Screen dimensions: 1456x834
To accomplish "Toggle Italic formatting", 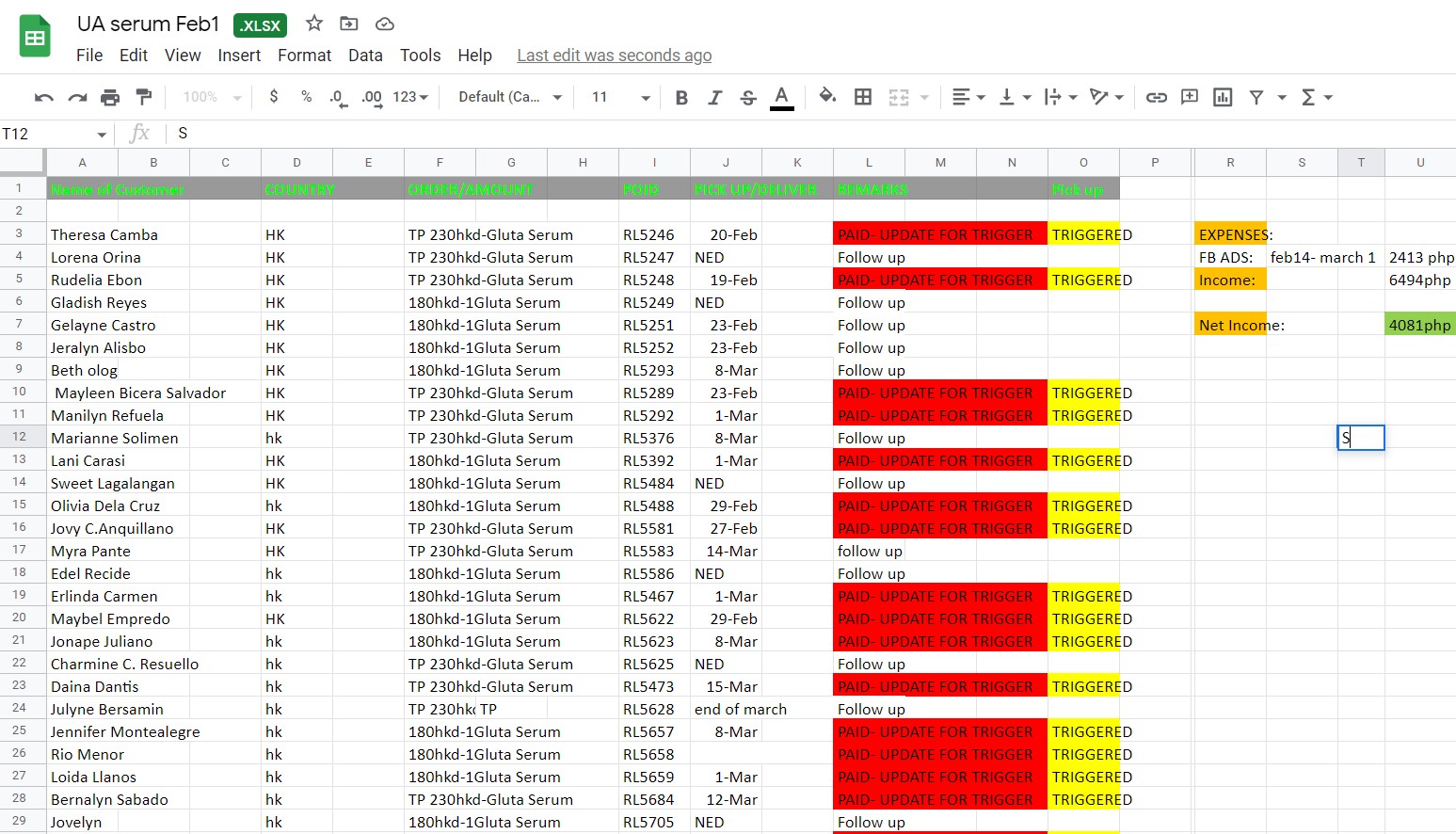I will 714,97.
